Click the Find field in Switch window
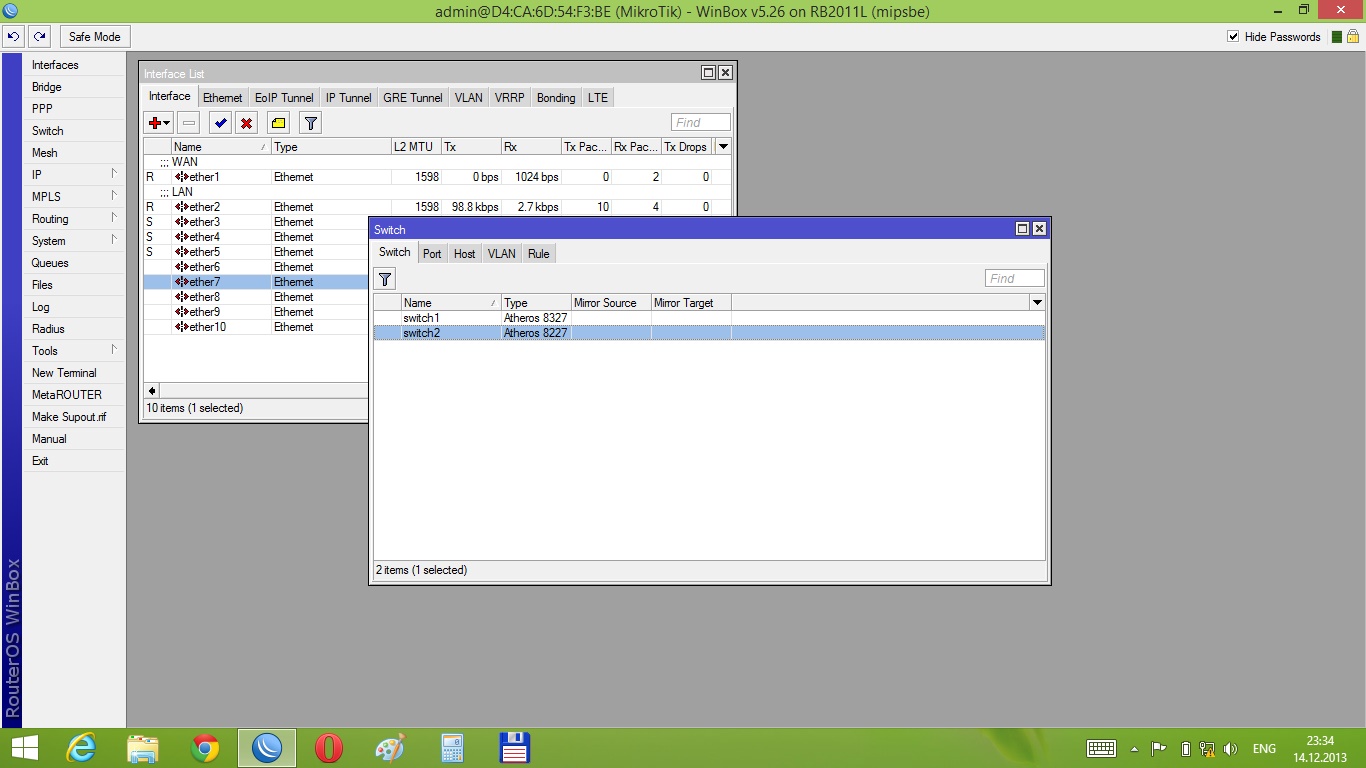1366x768 pixels. click(1014, 279)
